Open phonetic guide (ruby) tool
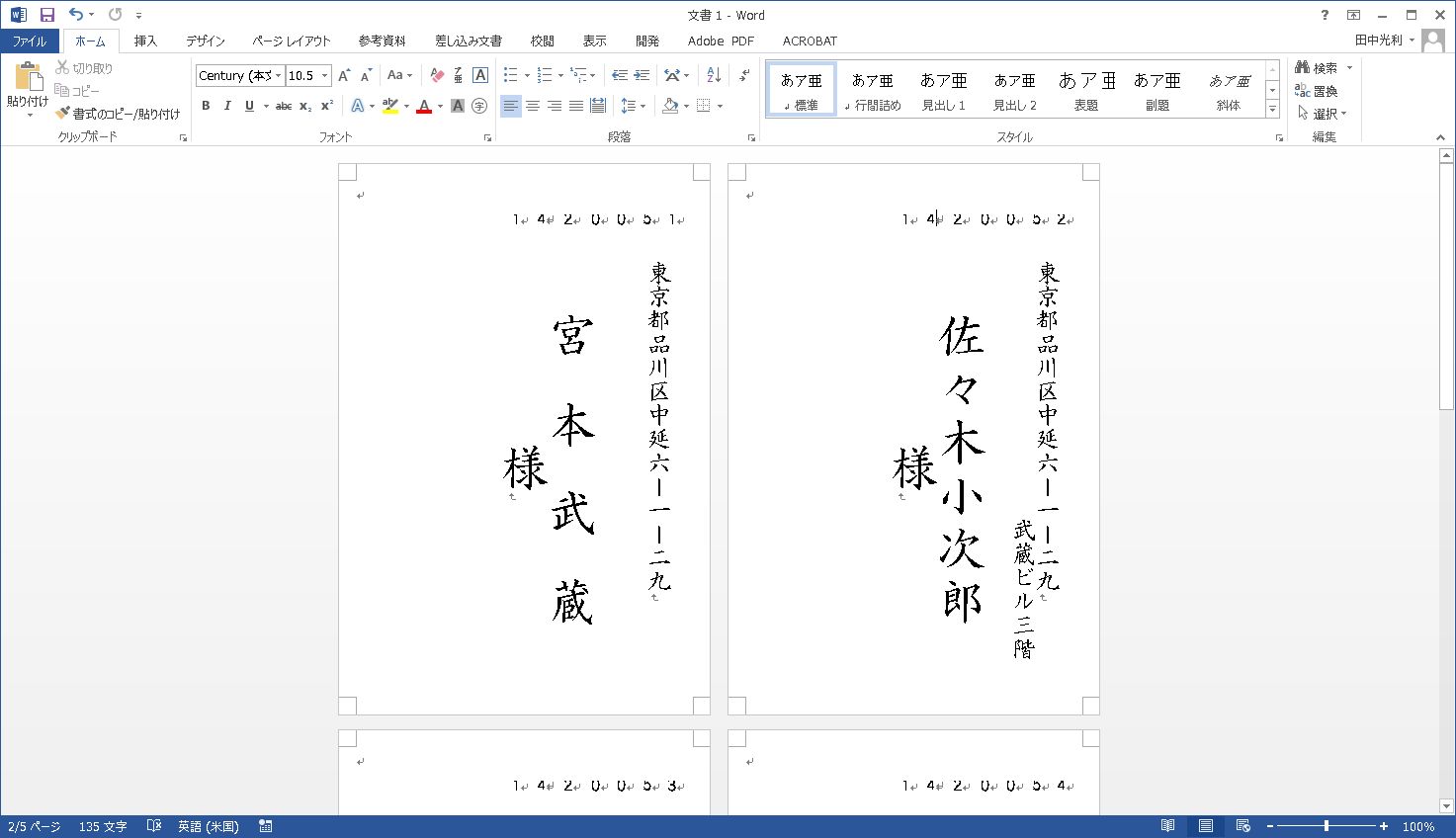This screenshot has height=838, width=1456. coord(458,75)
